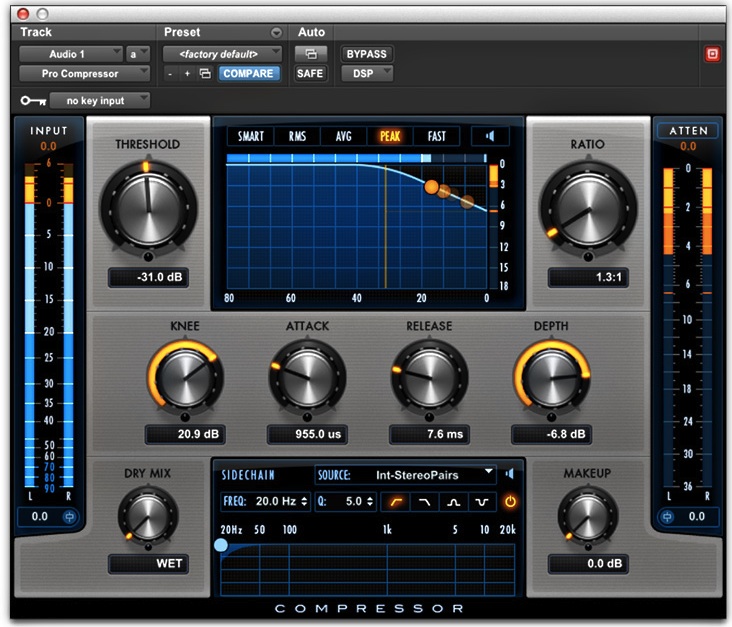Click the Q 5.0 stepper arrows

pyautogui.click(x=370, y=502)
